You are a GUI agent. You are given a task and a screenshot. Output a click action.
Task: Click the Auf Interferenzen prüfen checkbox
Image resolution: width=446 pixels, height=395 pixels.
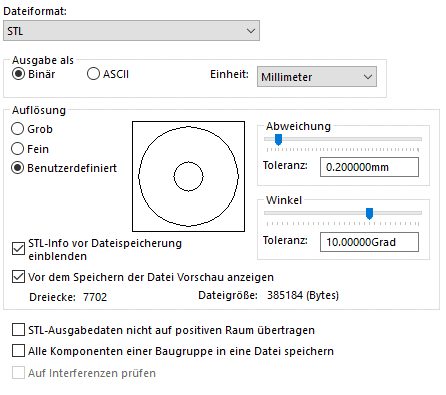pos(18,372)
